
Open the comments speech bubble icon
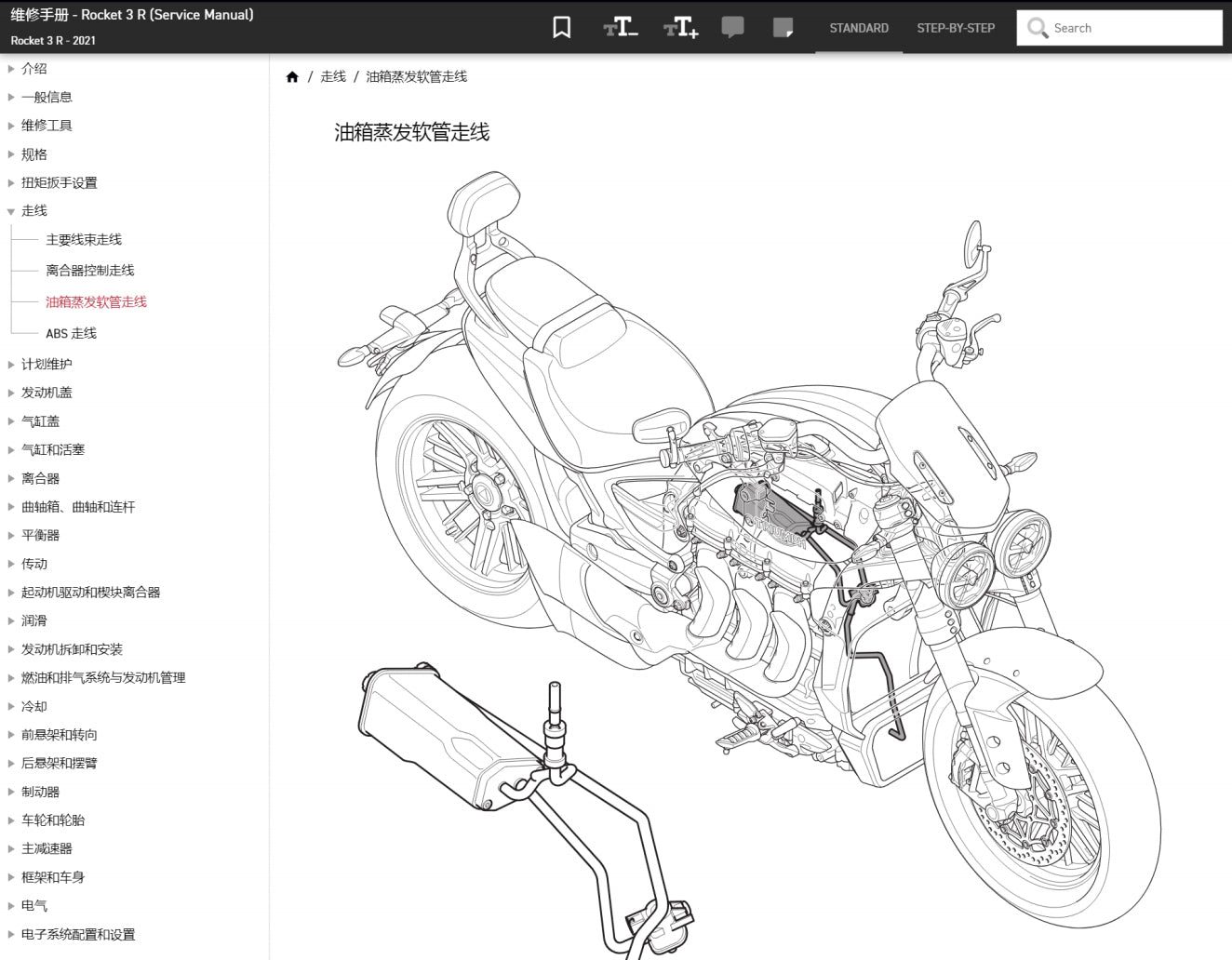733,28
